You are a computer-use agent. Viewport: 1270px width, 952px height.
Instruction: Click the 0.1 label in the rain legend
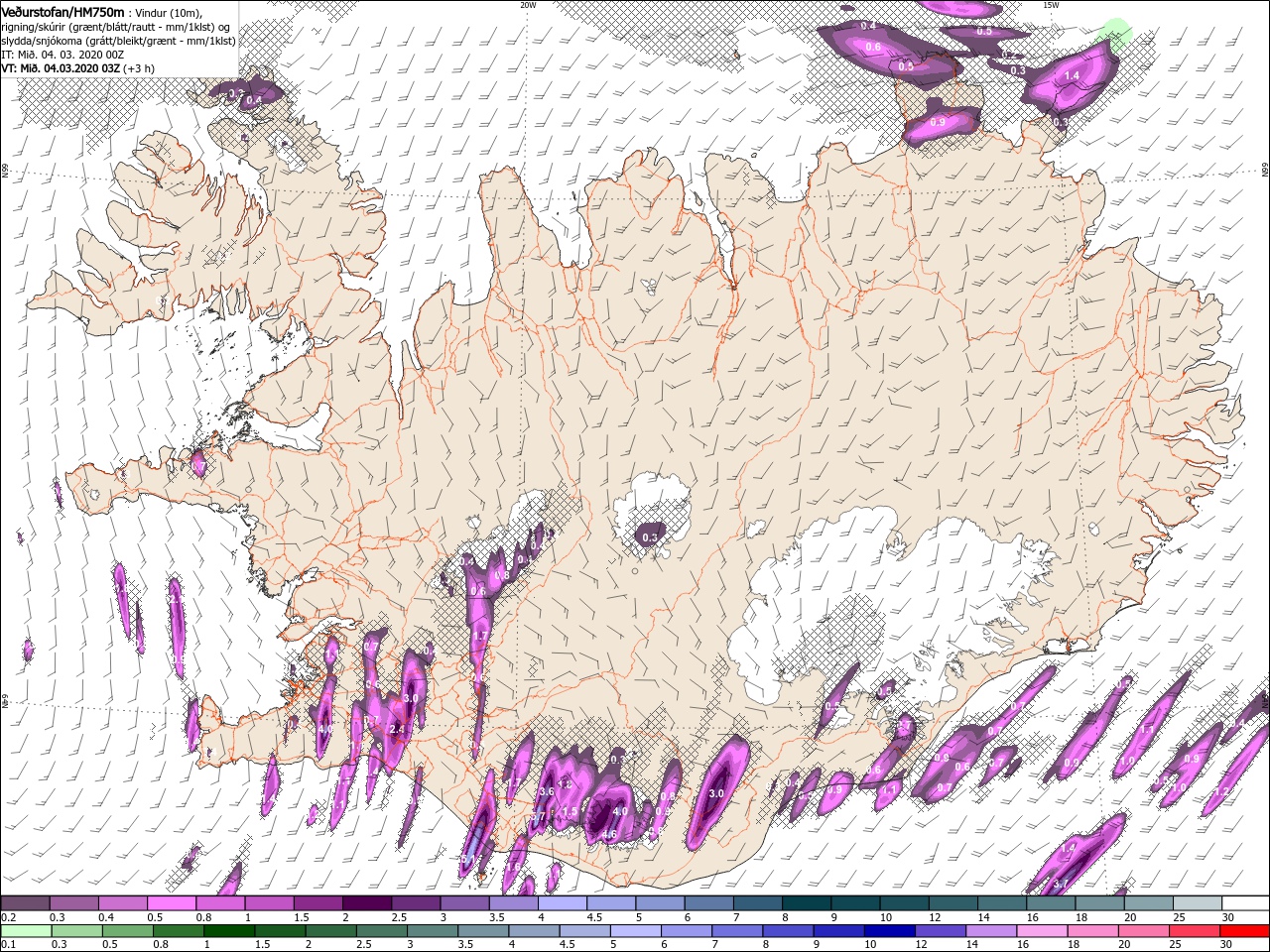pyautogui.click(x=9, y=944)
